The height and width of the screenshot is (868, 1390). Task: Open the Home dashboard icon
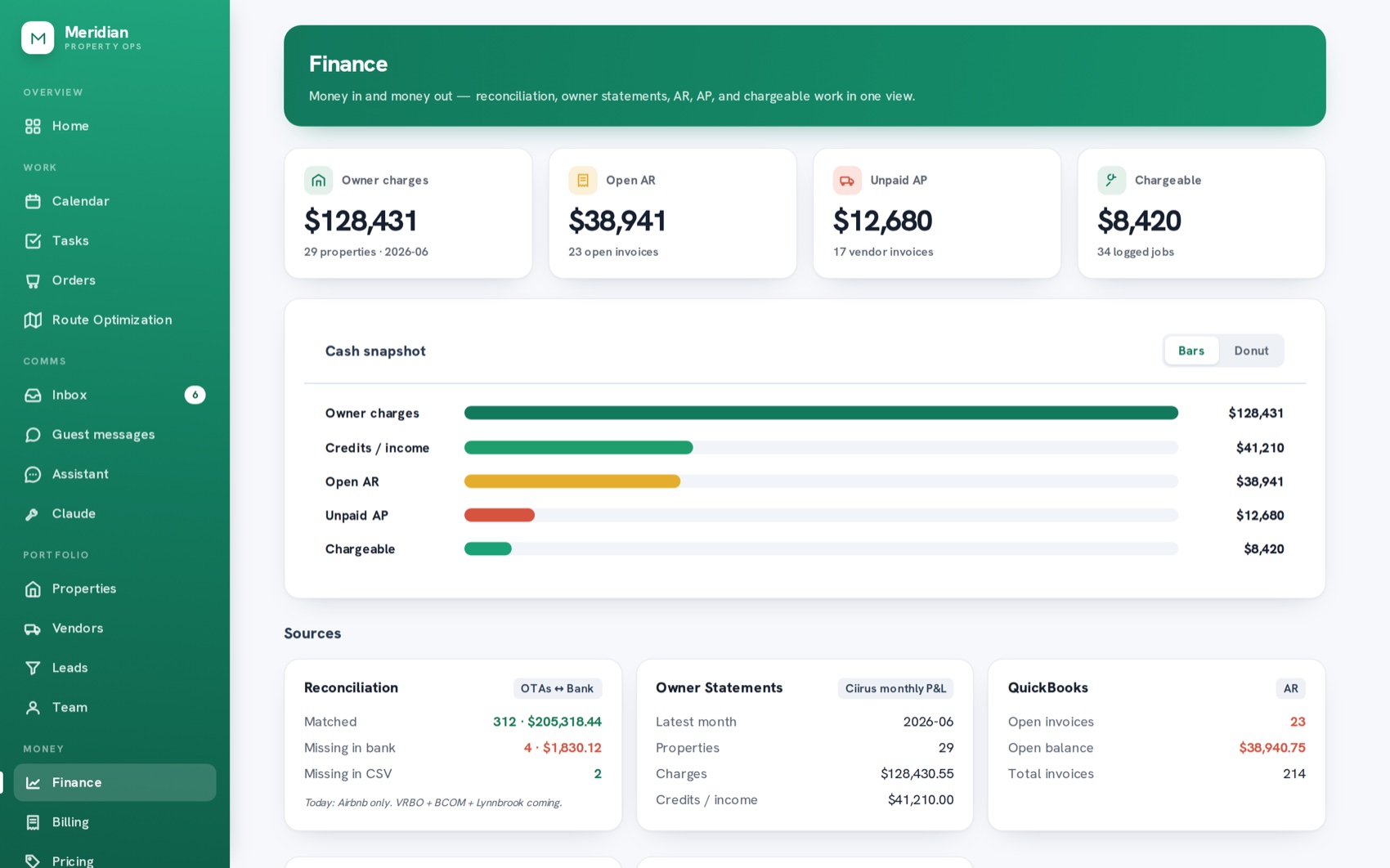(x=33, y=126)
